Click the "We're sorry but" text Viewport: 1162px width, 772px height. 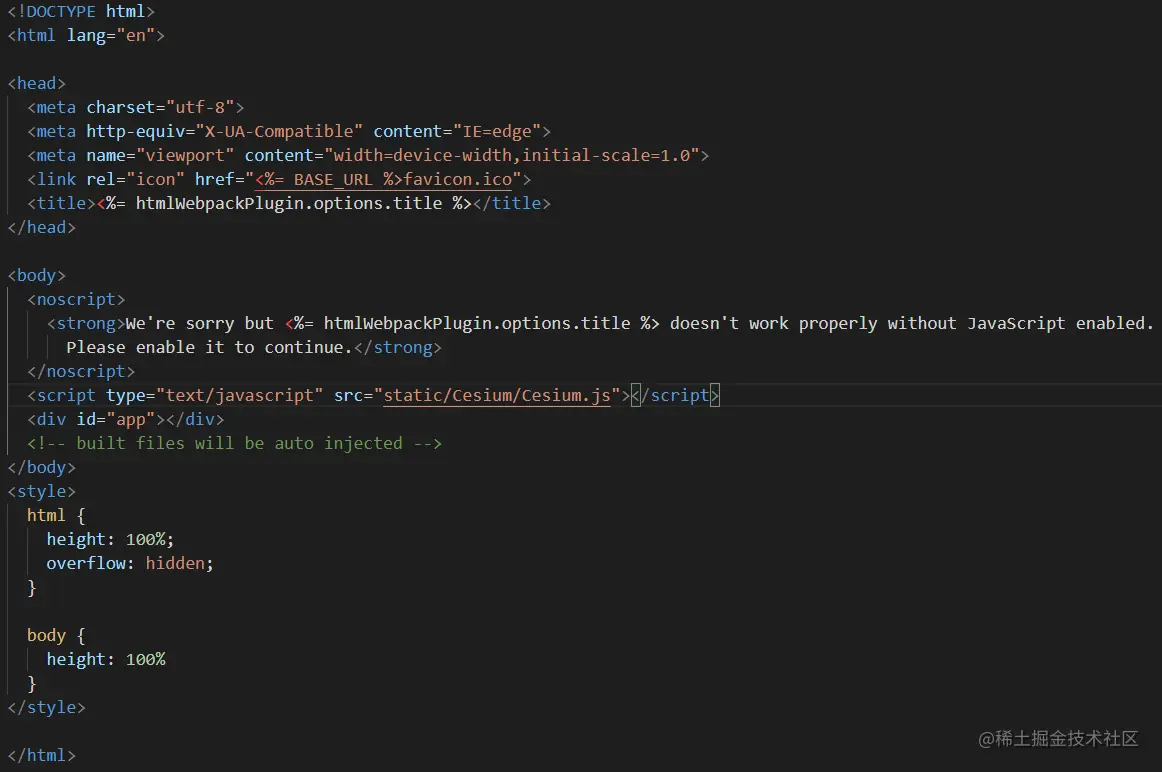tap(199, 323)
